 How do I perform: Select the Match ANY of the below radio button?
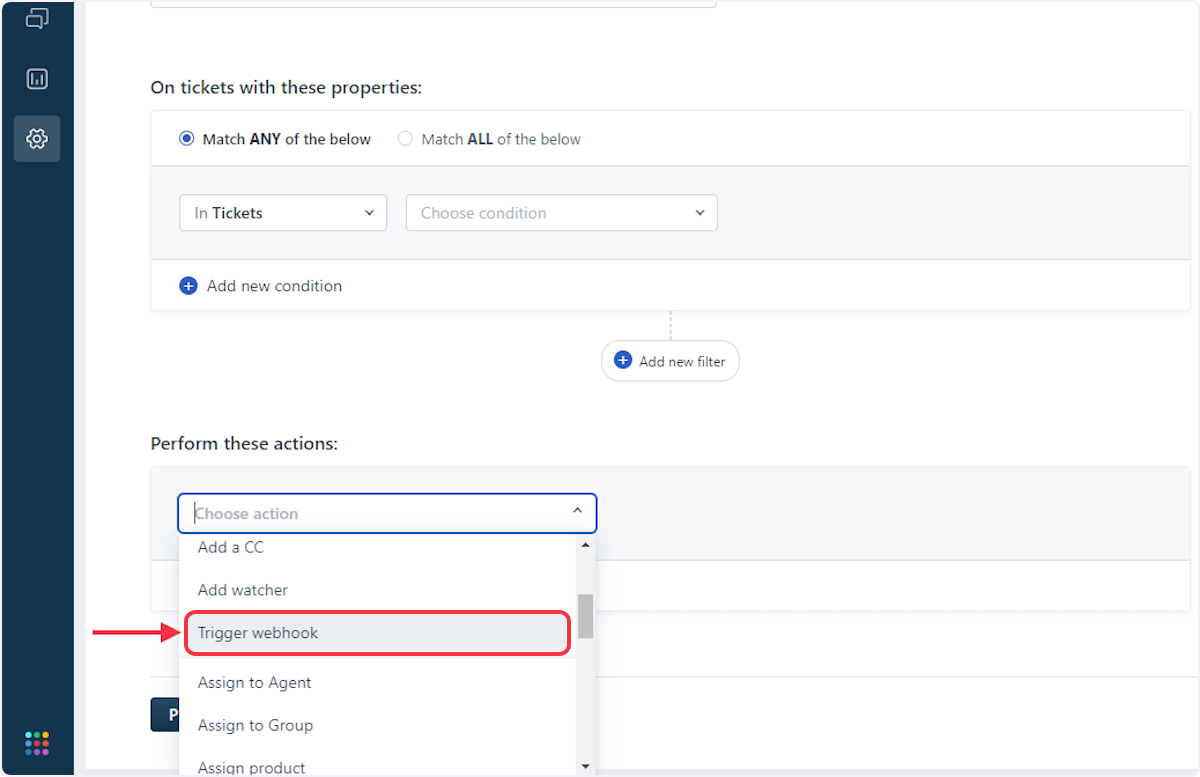pyautogui.click(x=186, y=138)
